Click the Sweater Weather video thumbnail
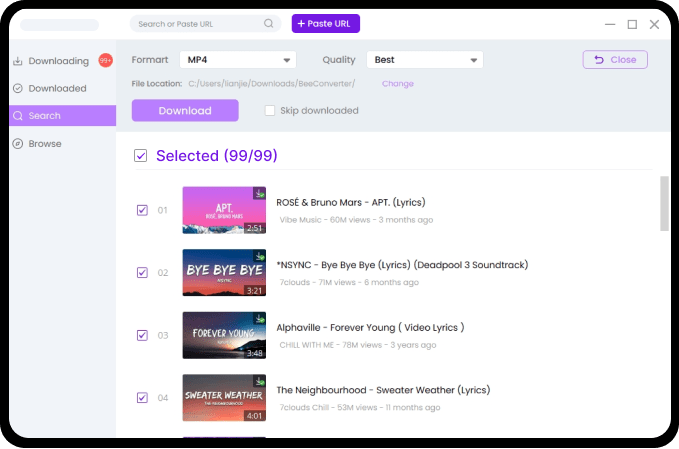 [x=224, y=398]
